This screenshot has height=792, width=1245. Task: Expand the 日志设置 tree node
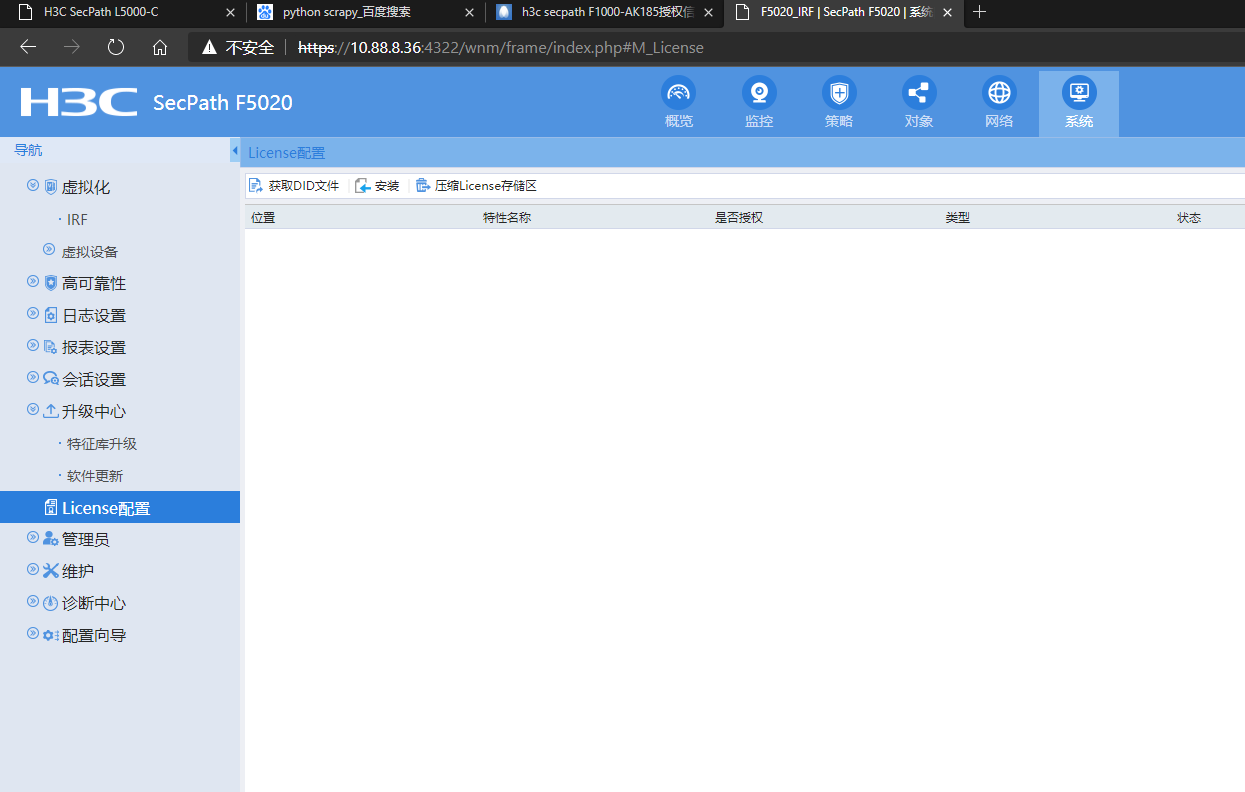(33, 314)
